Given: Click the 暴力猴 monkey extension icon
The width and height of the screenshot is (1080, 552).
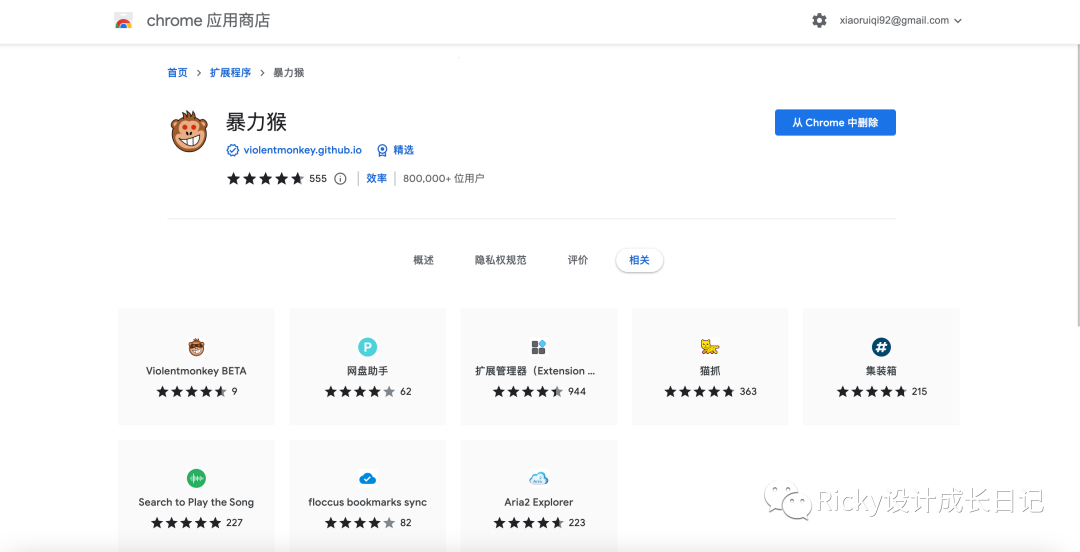Looking at the screenshot, I should pos(189,131).
